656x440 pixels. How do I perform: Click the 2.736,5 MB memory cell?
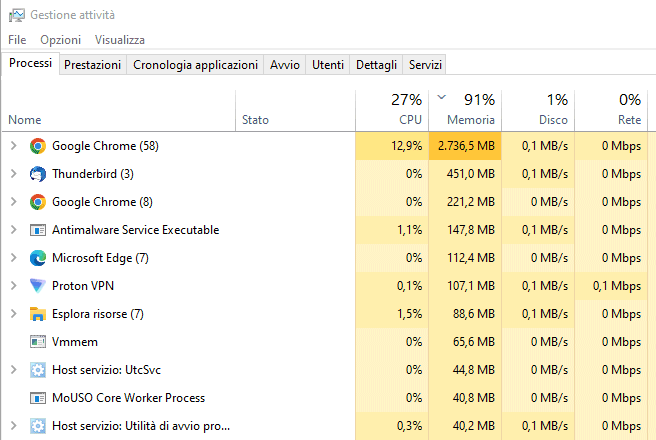click(x=465, y=146)
